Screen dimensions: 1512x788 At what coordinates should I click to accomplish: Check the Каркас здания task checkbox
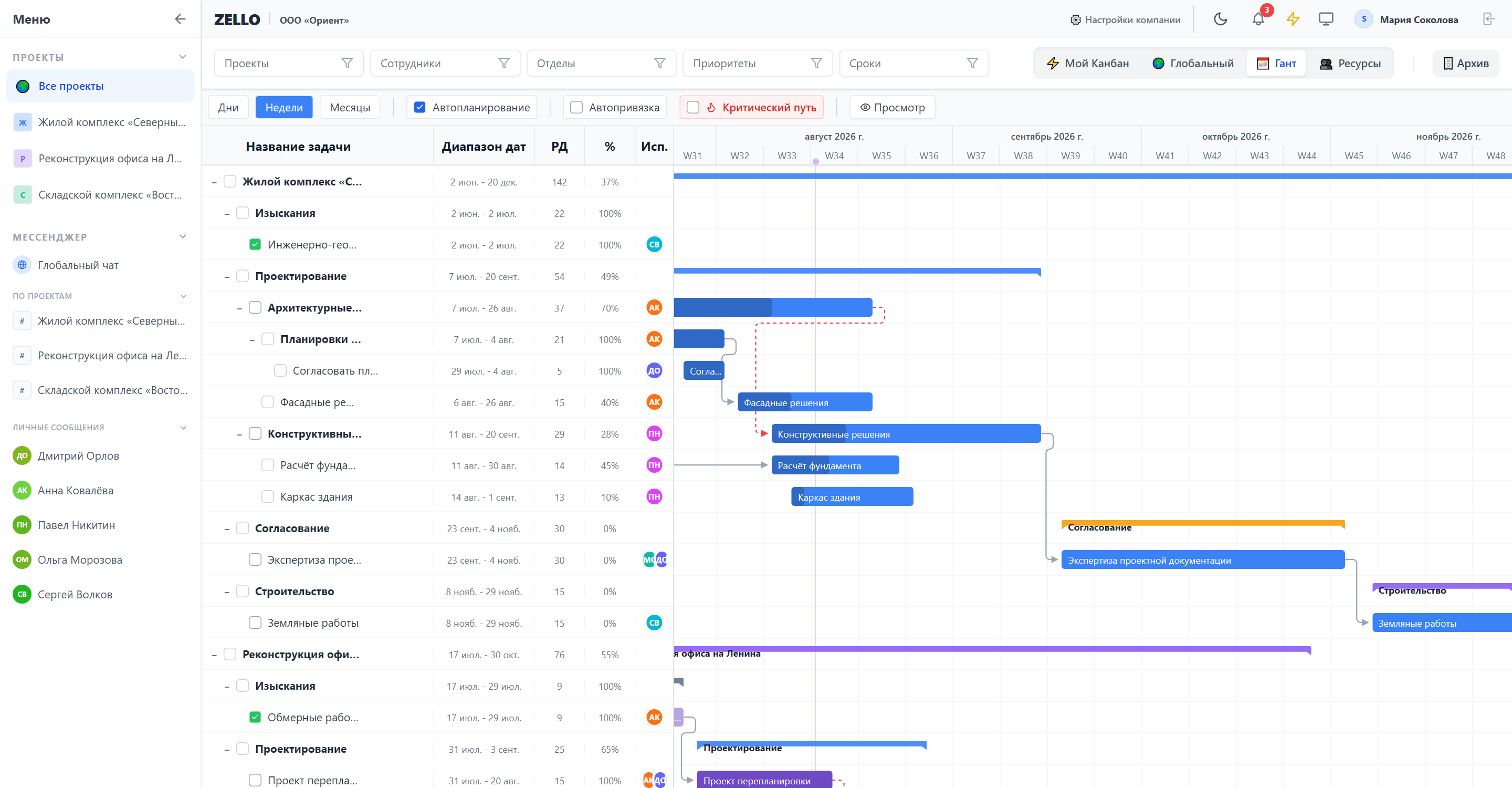pyautogui.click(x=267, y=497)
